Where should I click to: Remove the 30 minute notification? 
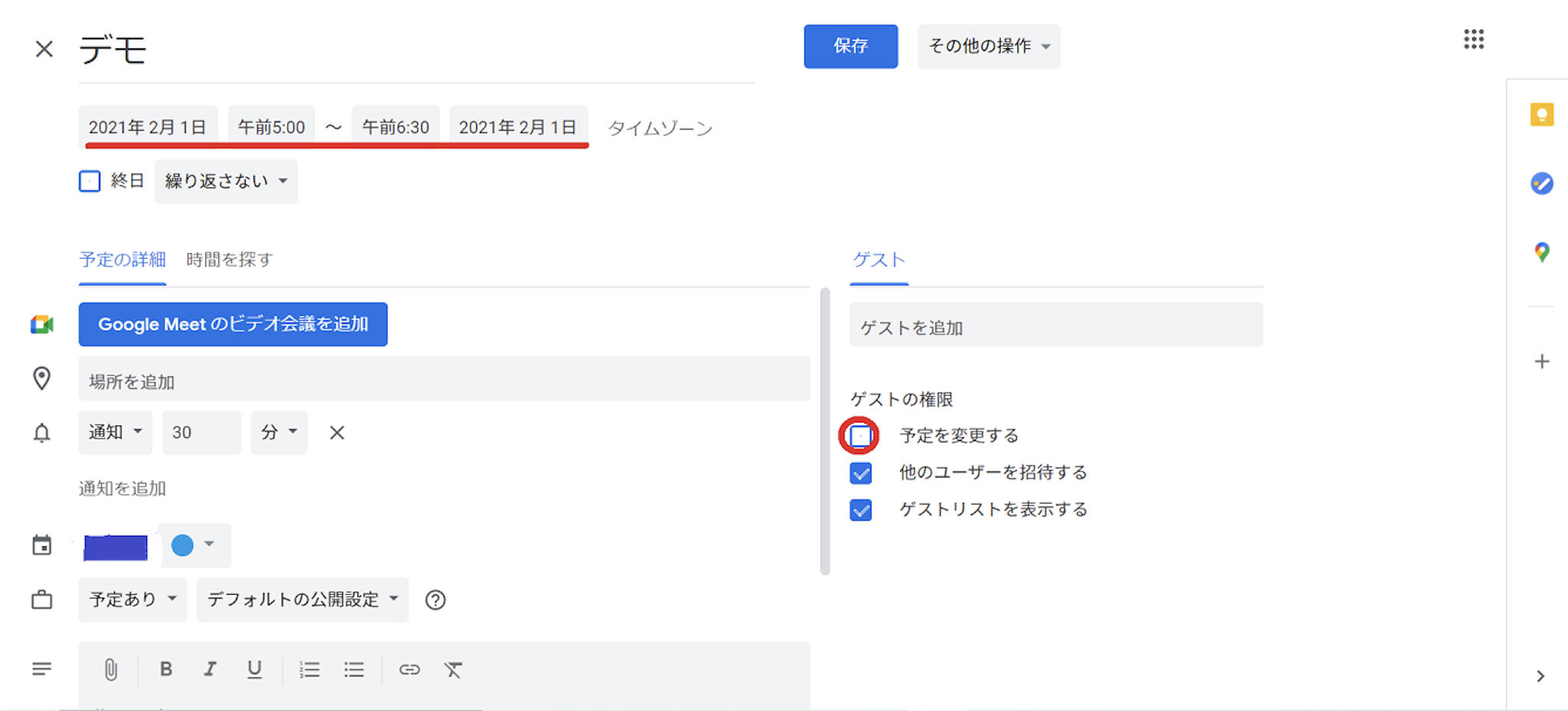(337, 433)
